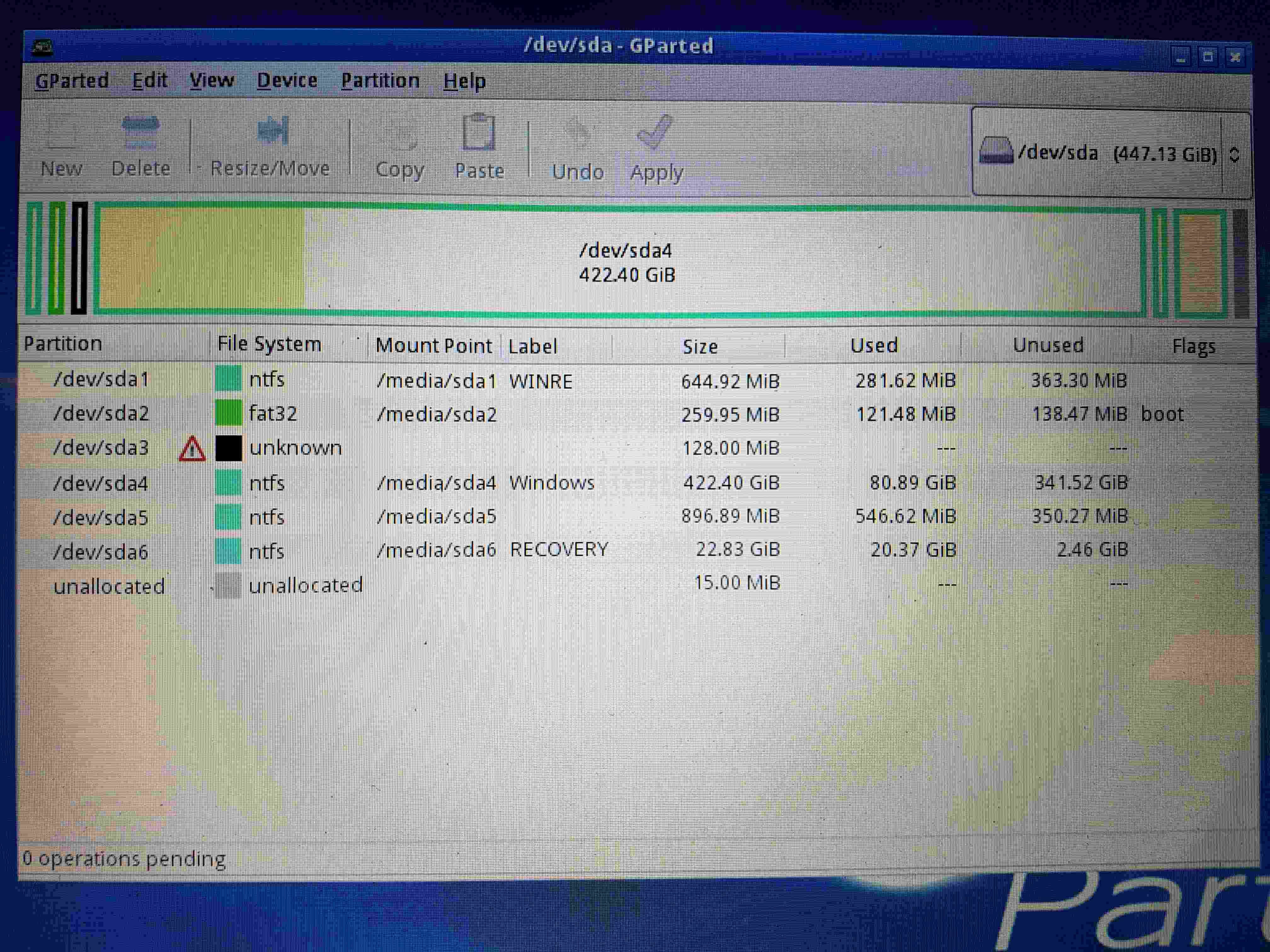Image resolution: width=1270 pixels, height=952 pixels.
Task: Select the /dev/sda6 RECOVERY partition row
Action: (x=402, y=550)
